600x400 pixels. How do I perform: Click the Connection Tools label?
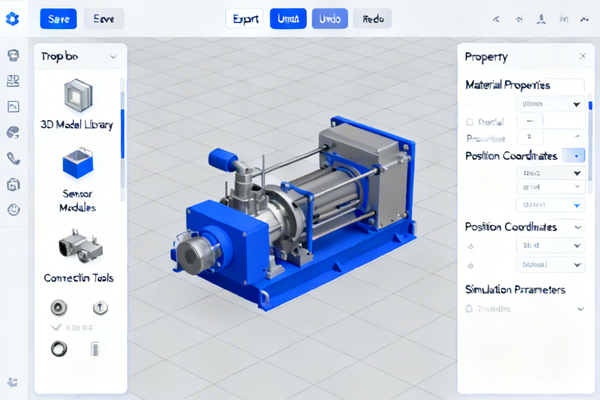[79, 278]
